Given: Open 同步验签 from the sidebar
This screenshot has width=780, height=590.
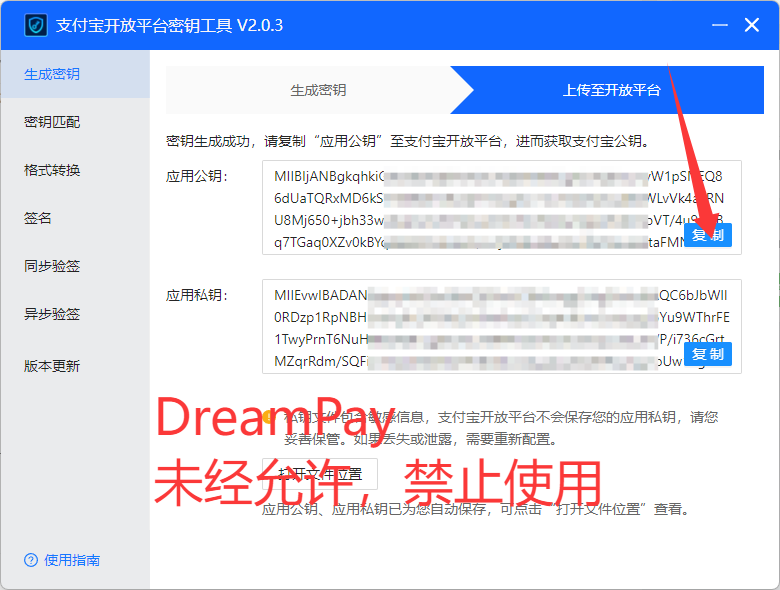Looking at the screenshot, I should pyautogui.click(x=52, y=266).
